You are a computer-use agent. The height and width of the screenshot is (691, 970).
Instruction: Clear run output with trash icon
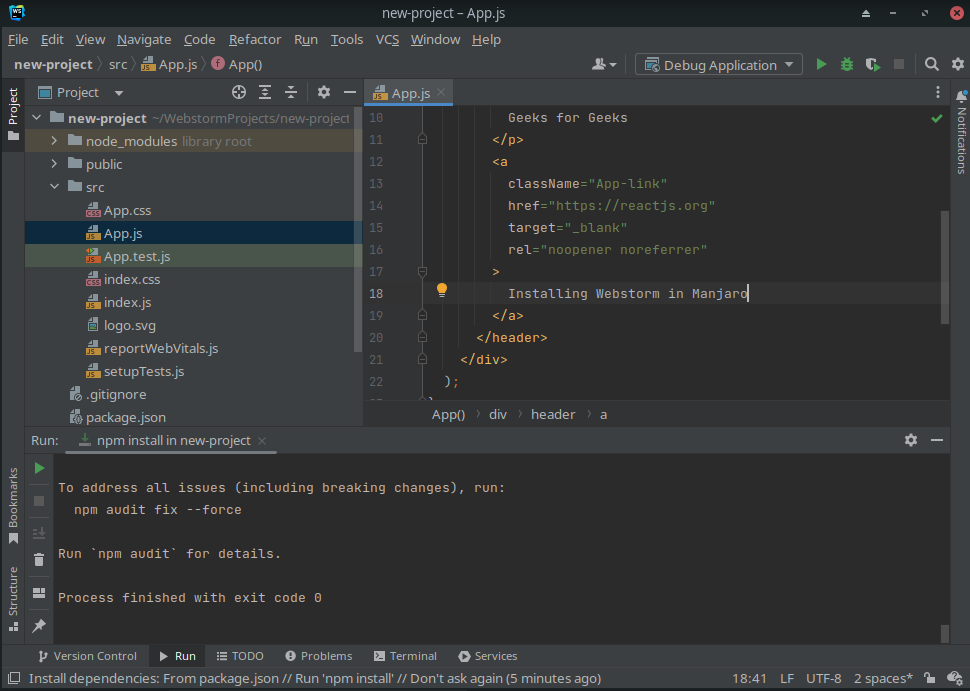[x=39, y=560]
